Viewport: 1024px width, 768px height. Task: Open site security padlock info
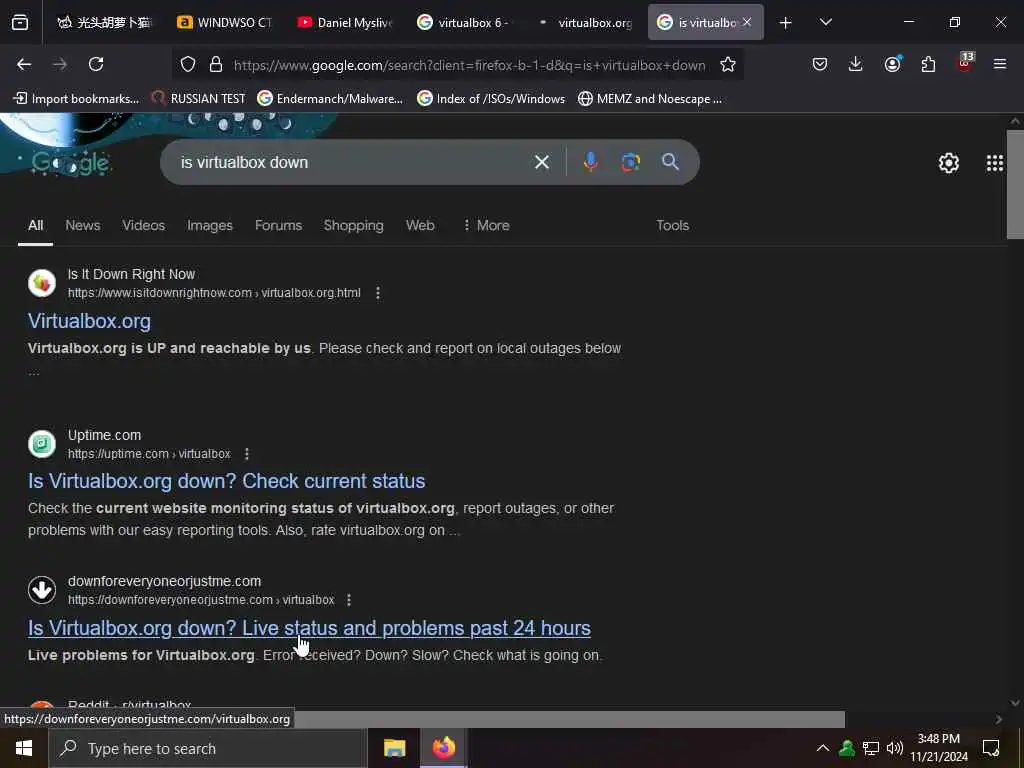coord(216,65)
